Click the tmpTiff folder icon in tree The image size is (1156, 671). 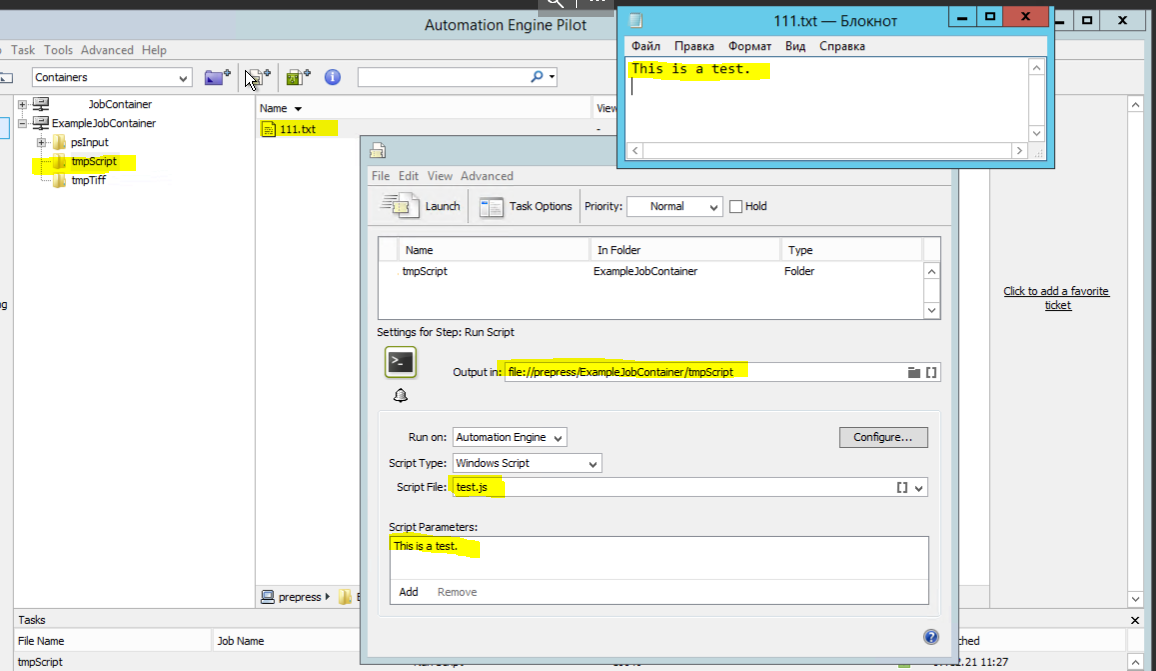click(60, 180)
